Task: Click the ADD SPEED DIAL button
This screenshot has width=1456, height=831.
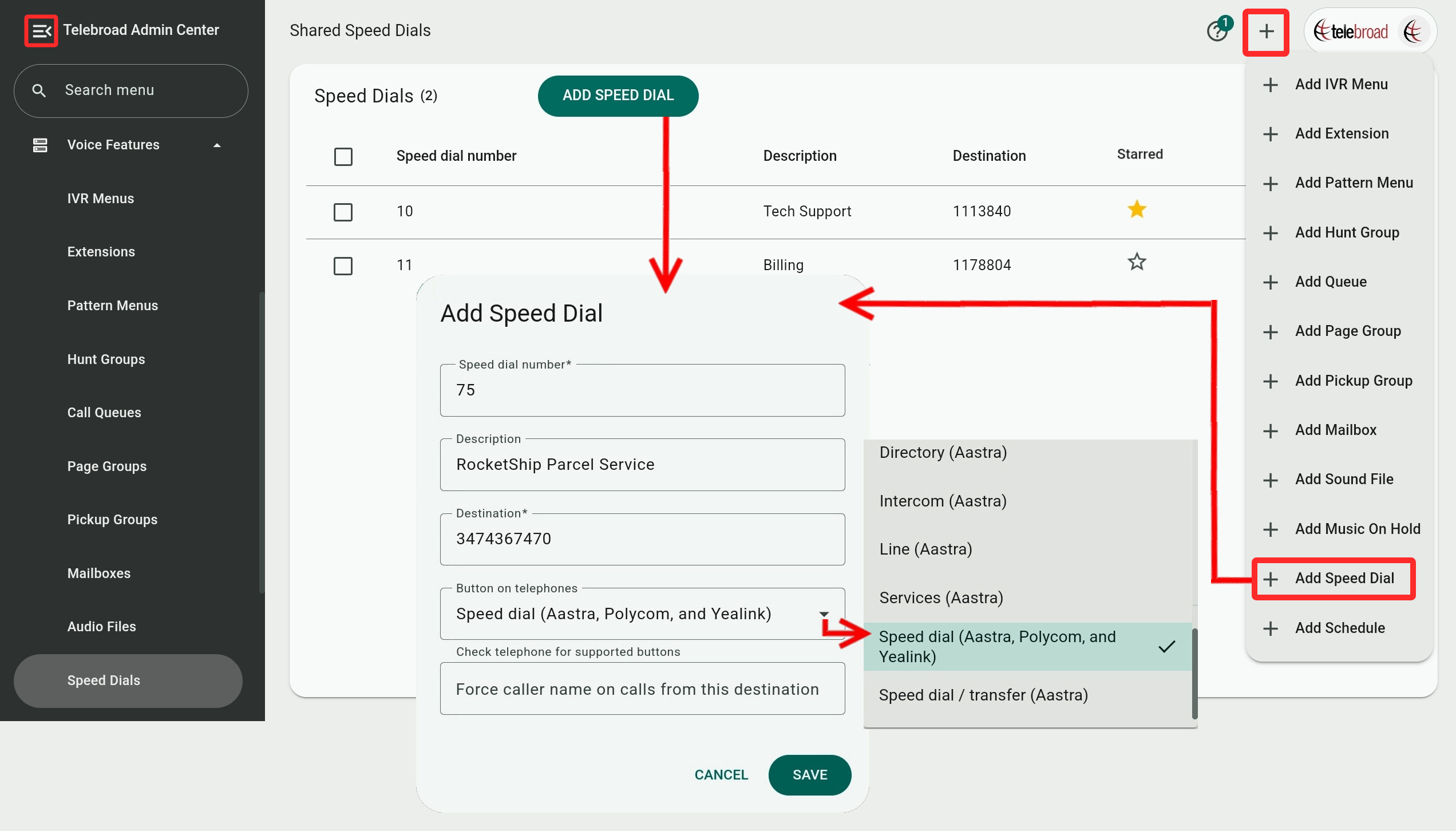Action: [618, 96]
